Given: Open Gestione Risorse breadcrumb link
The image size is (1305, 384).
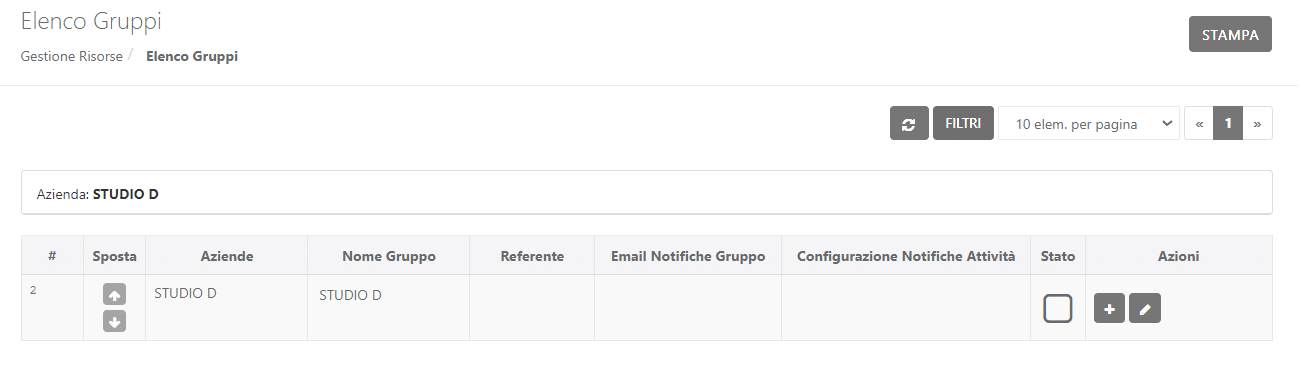Looking at the screenshot, I should click(71, 56).
